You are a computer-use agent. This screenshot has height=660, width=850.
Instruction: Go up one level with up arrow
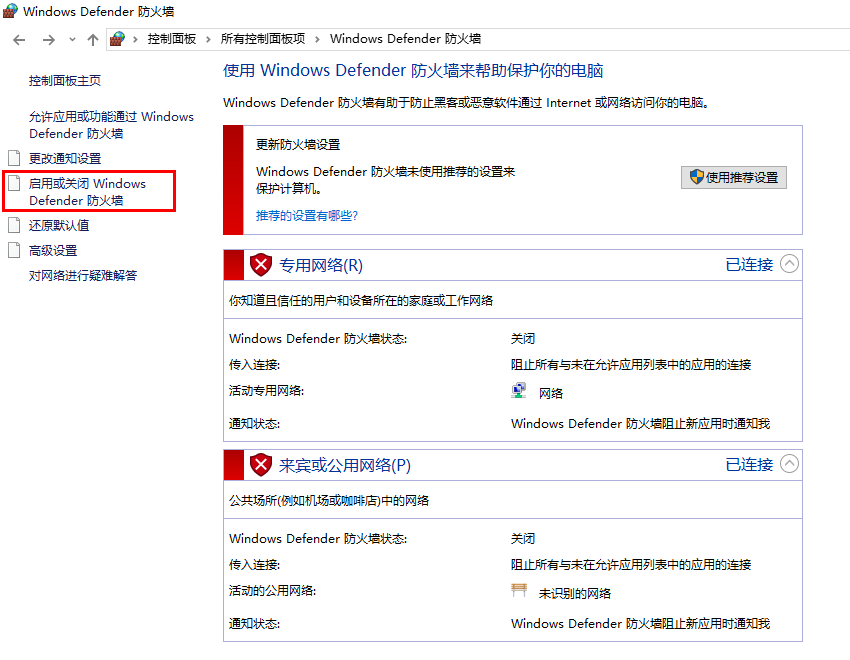point(93,40)
